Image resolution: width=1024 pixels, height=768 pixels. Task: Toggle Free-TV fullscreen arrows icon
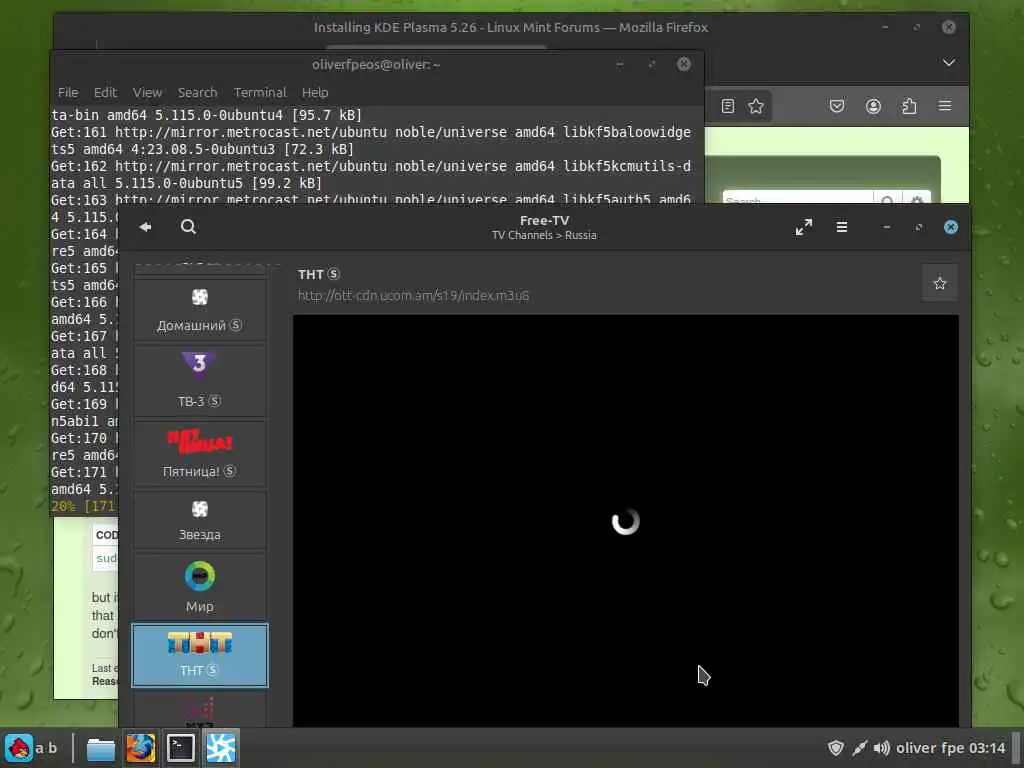pos(804,227)
